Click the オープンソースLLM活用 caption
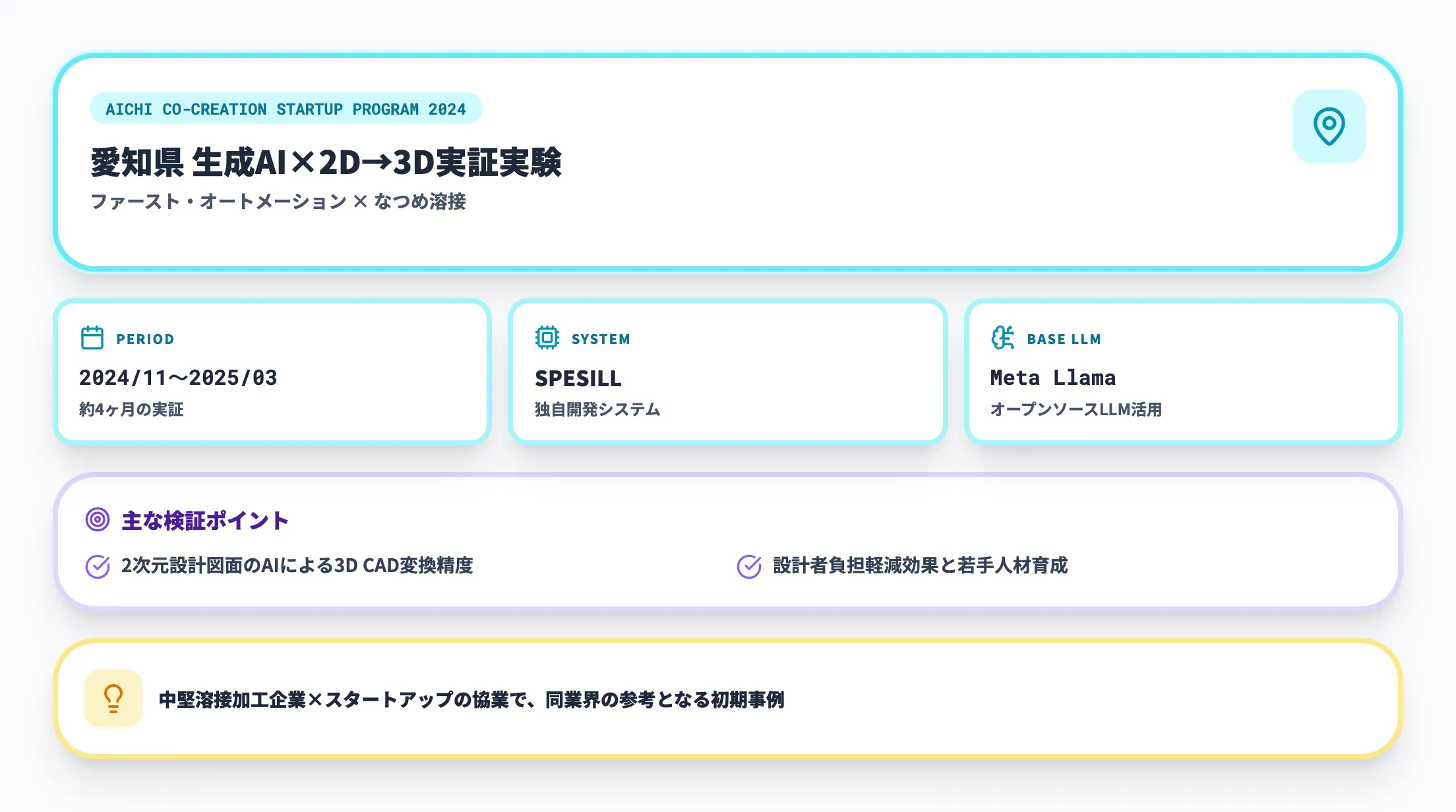Image resolution: width=1456 pixels, height=812 pixels. (1076, 409)
